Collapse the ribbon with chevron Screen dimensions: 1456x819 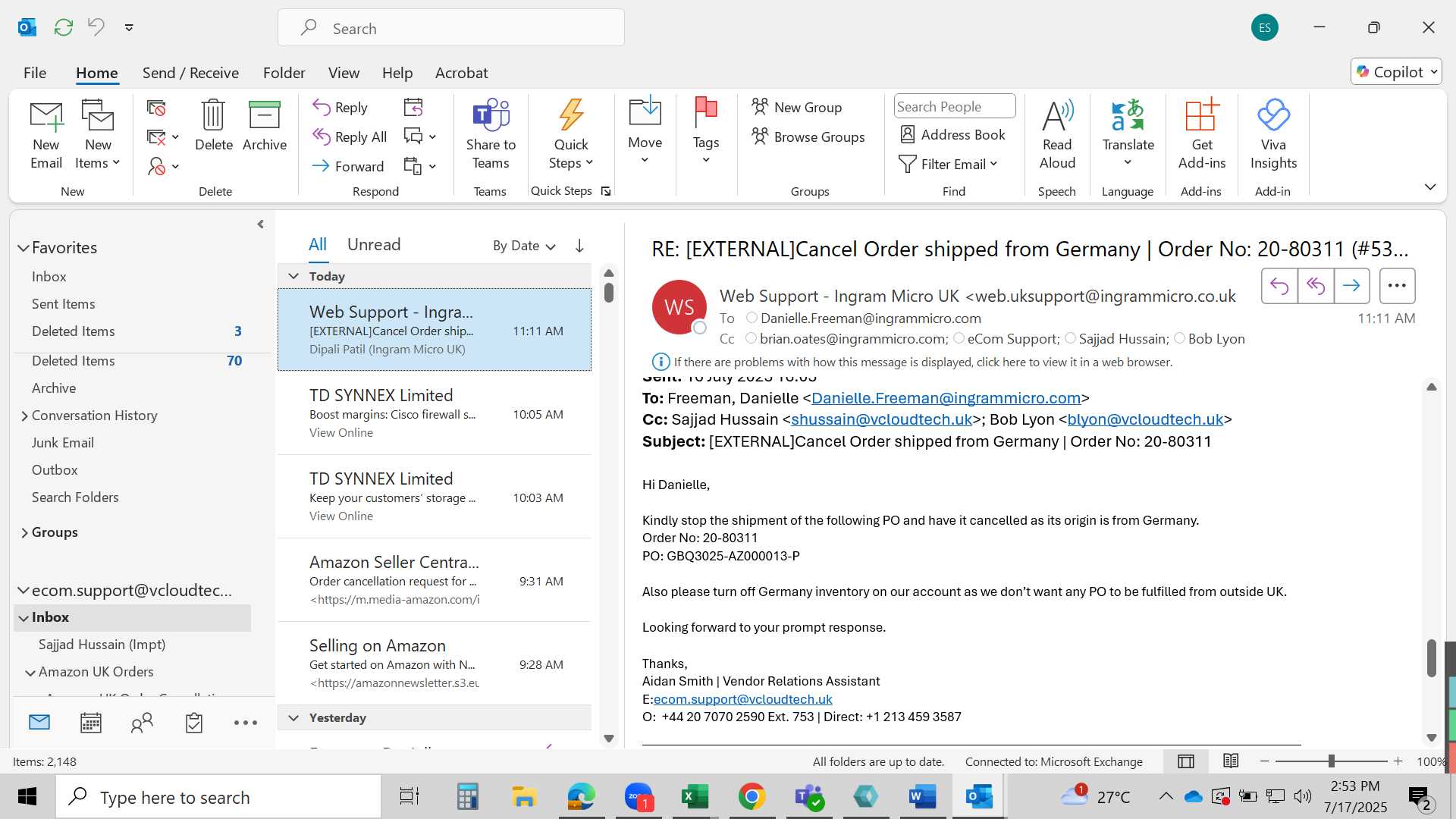(x=1430, y=187)
